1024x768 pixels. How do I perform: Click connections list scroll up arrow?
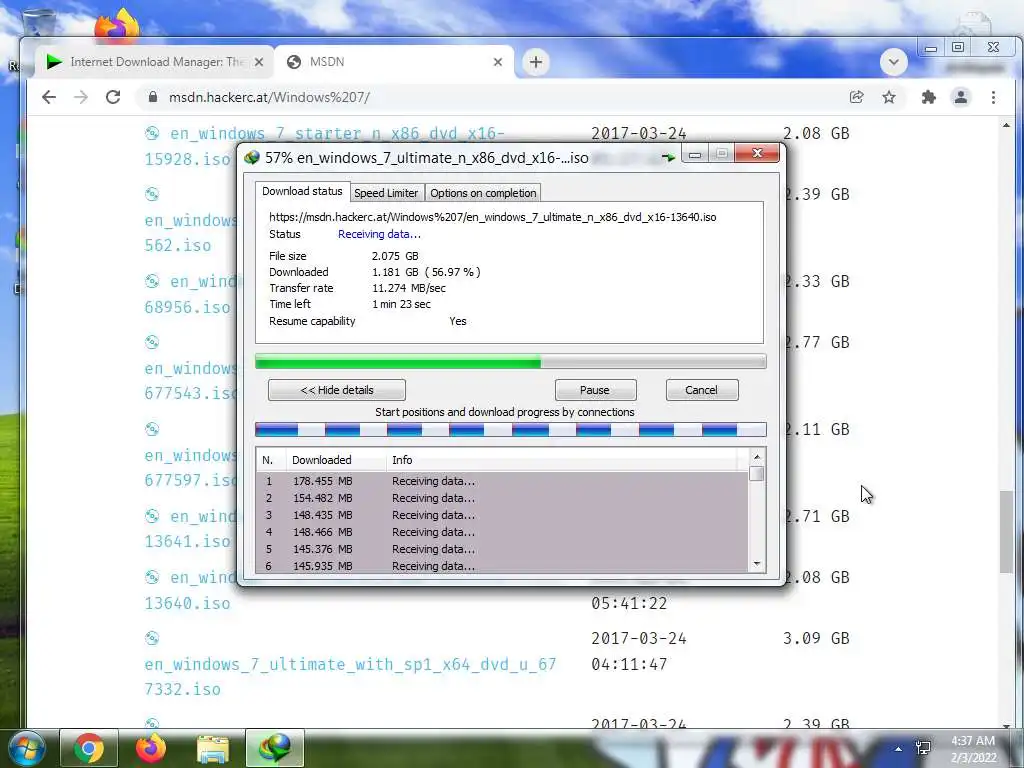[x=757, y=456]
